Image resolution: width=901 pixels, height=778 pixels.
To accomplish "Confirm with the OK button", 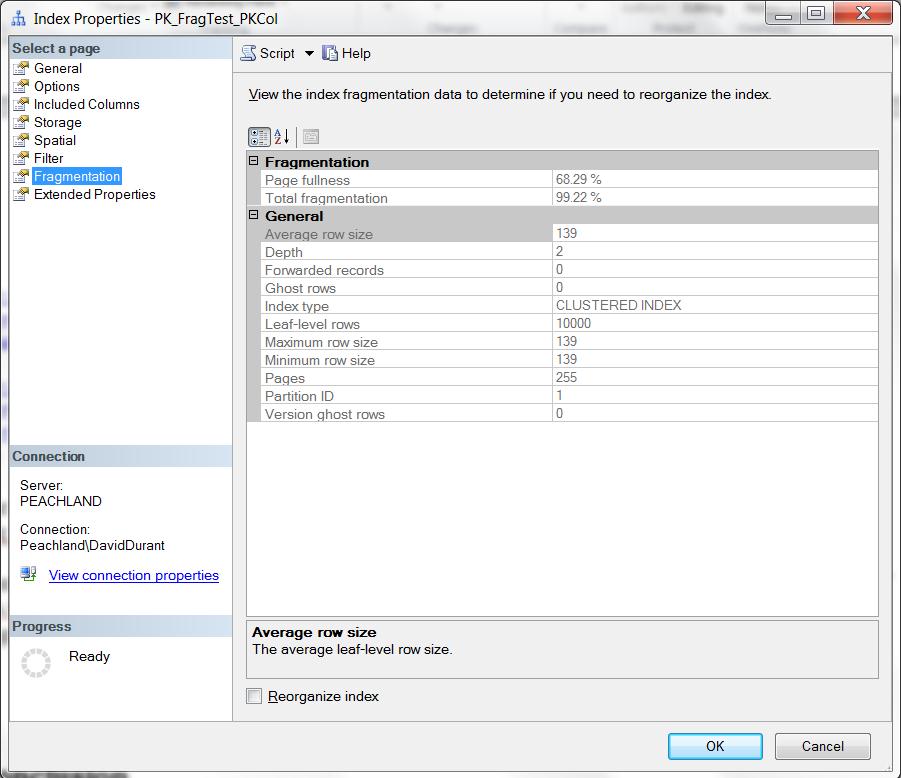I will [715, 746].
